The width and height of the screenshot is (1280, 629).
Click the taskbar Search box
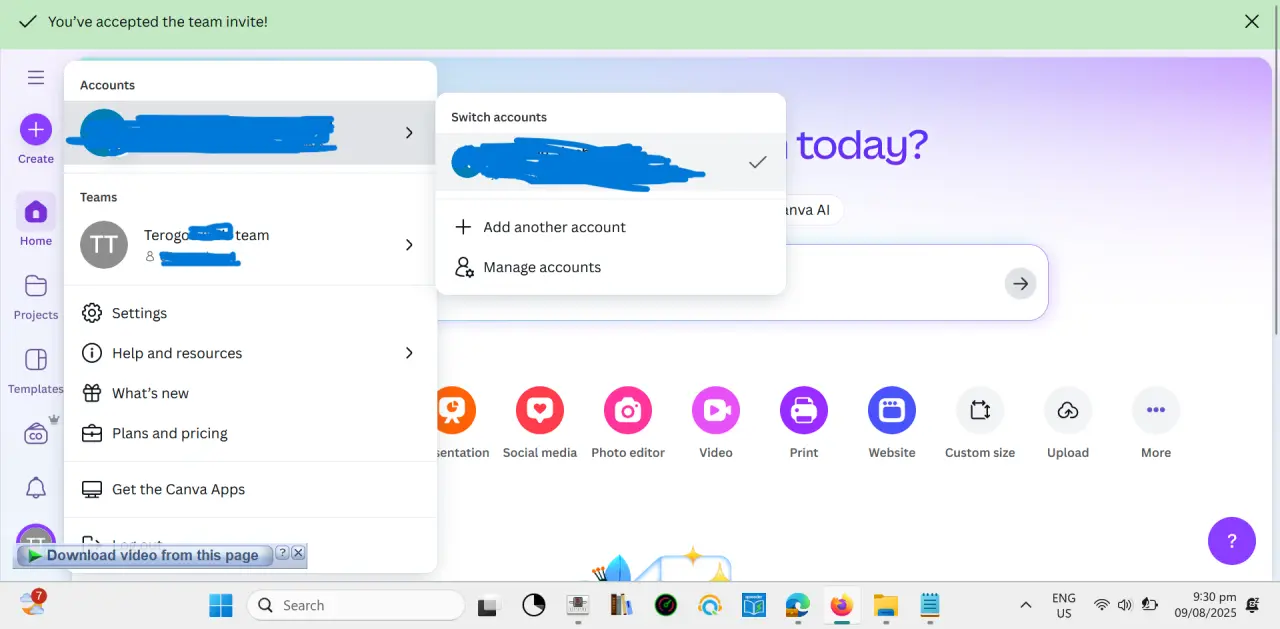click(356, 605)
